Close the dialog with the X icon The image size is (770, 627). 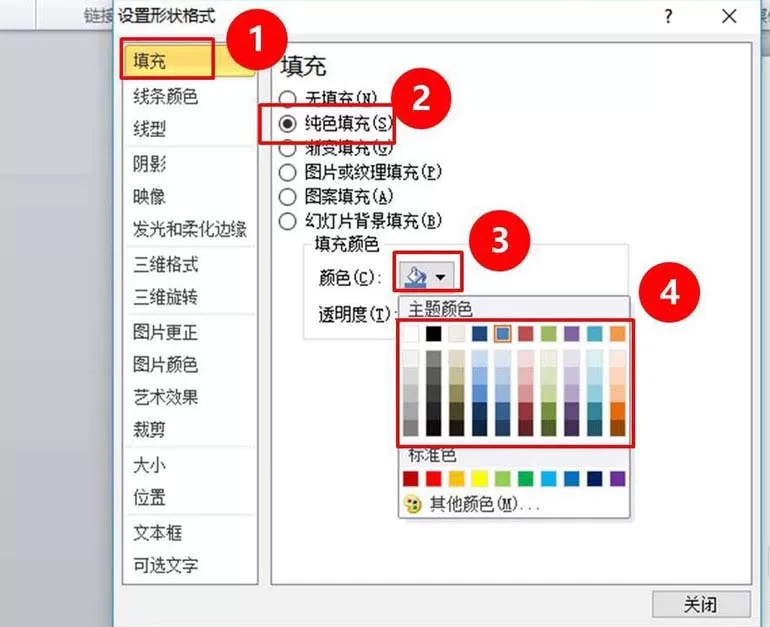(729, 16)
